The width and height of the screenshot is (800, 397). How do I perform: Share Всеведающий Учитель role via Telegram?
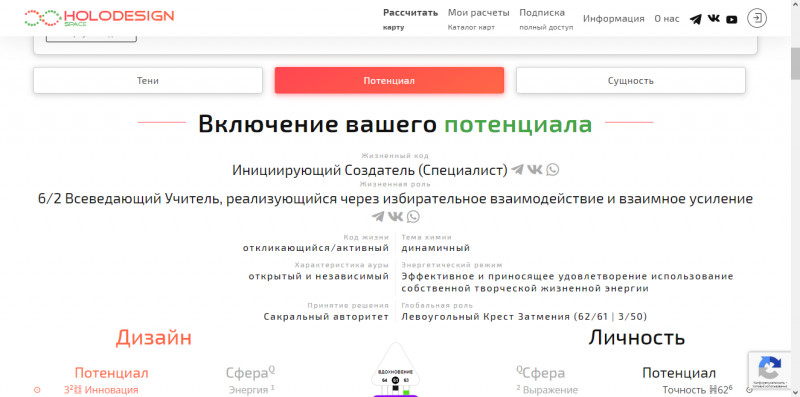click(x=378, y=216)
